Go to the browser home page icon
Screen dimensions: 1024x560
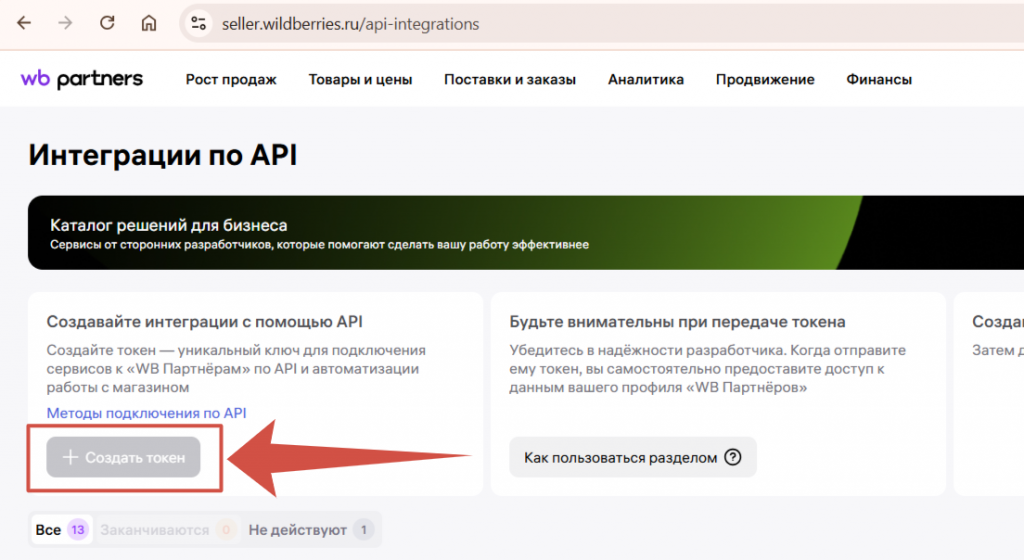coord(149,23)
